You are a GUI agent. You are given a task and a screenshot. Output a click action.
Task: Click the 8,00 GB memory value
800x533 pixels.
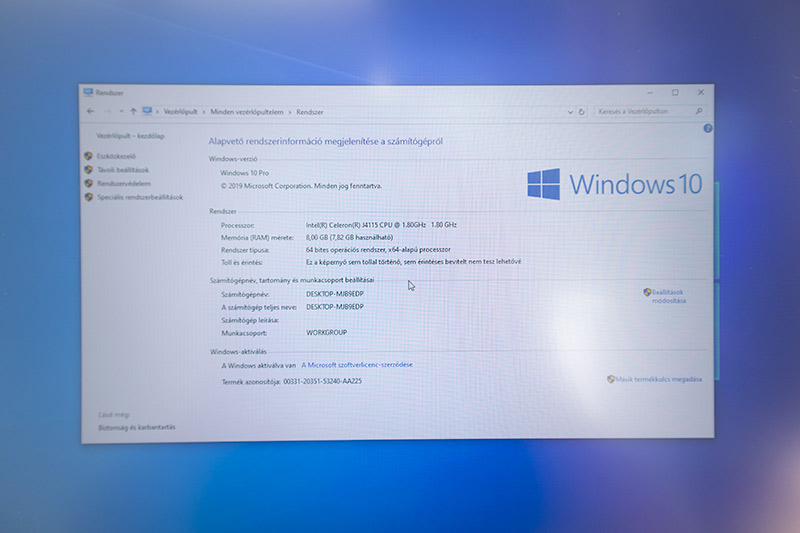point(349,237)
